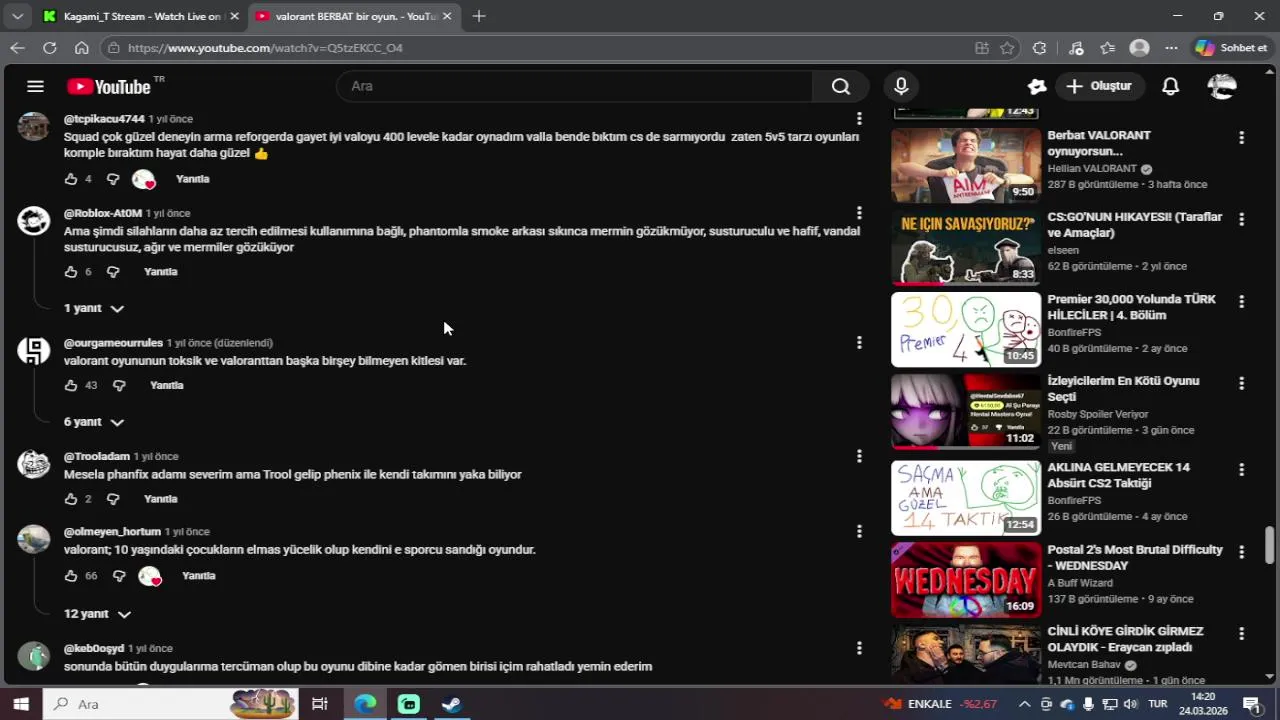Open İzleyicilerim En Kötü Oyunu Seçti title
The image size is (1280, 720).
tap(1123, 389)
